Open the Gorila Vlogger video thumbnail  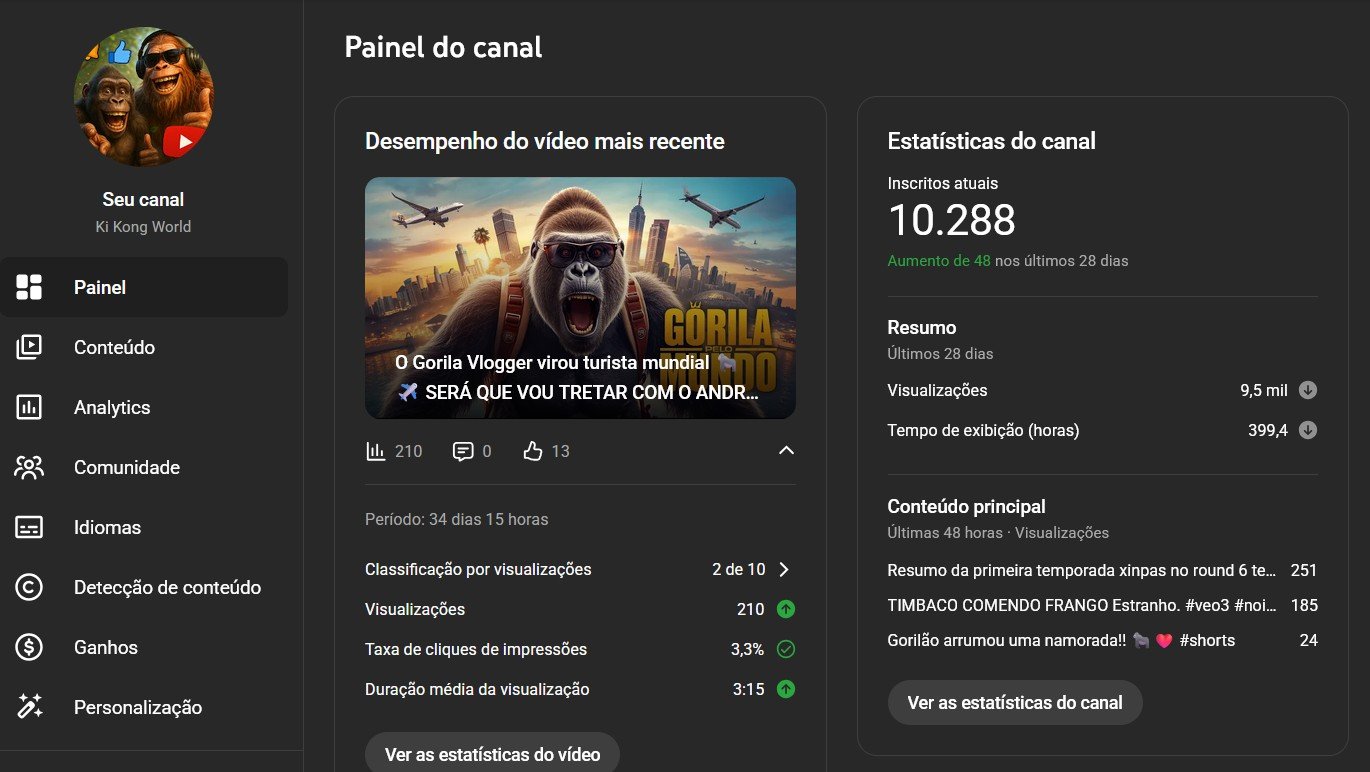tap(580, 298)
